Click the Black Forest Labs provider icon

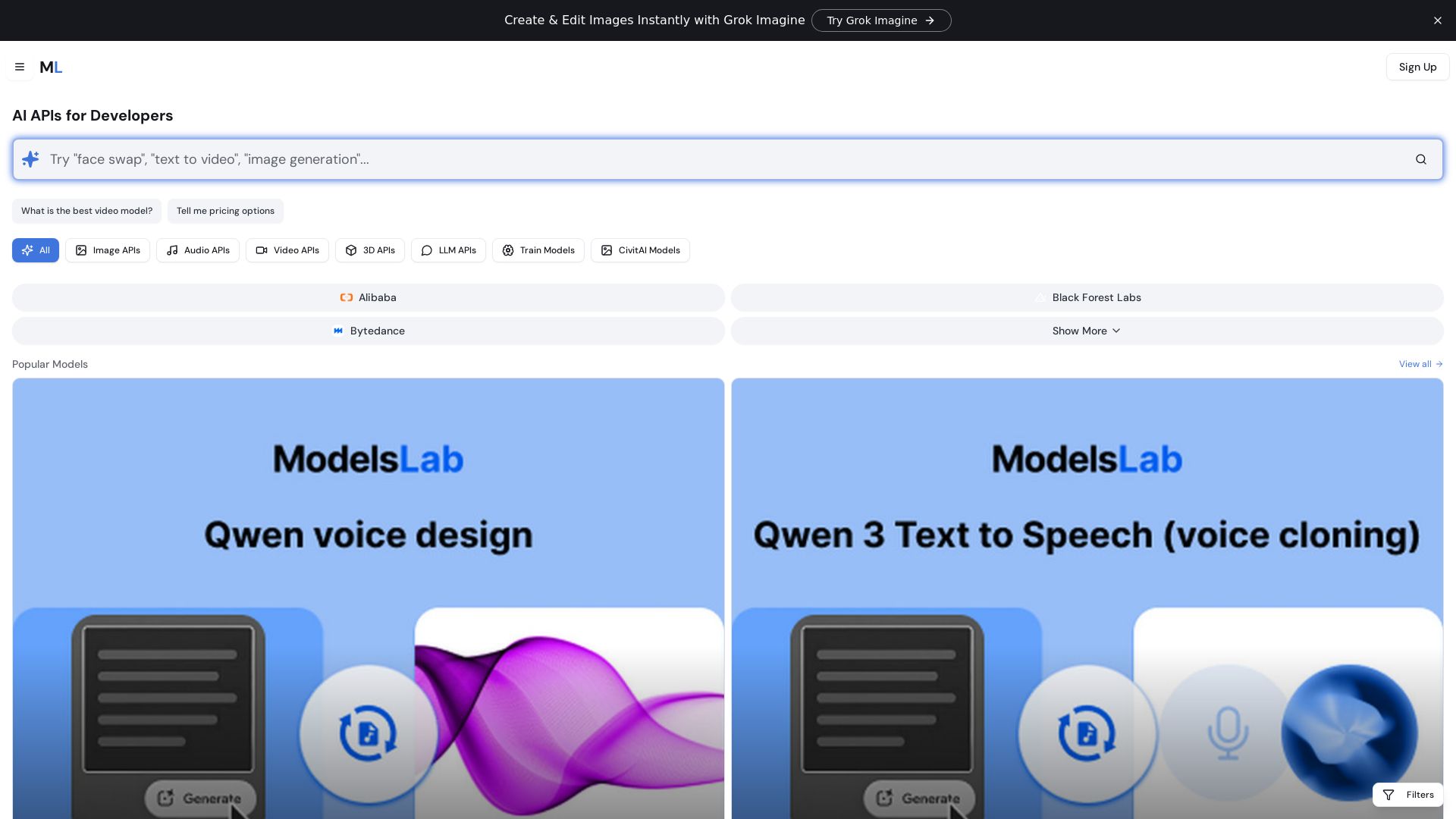(1040, 297)
